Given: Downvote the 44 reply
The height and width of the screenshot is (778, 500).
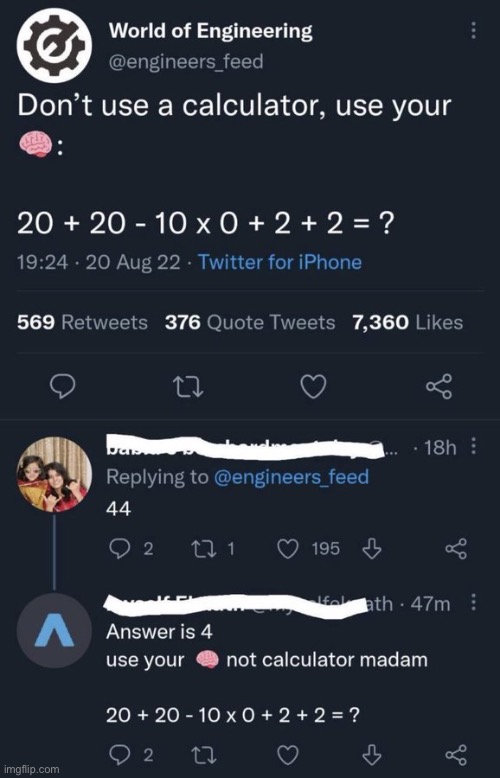Looking at the screenshot, I should pyautogui.click(x=372, y=549).
